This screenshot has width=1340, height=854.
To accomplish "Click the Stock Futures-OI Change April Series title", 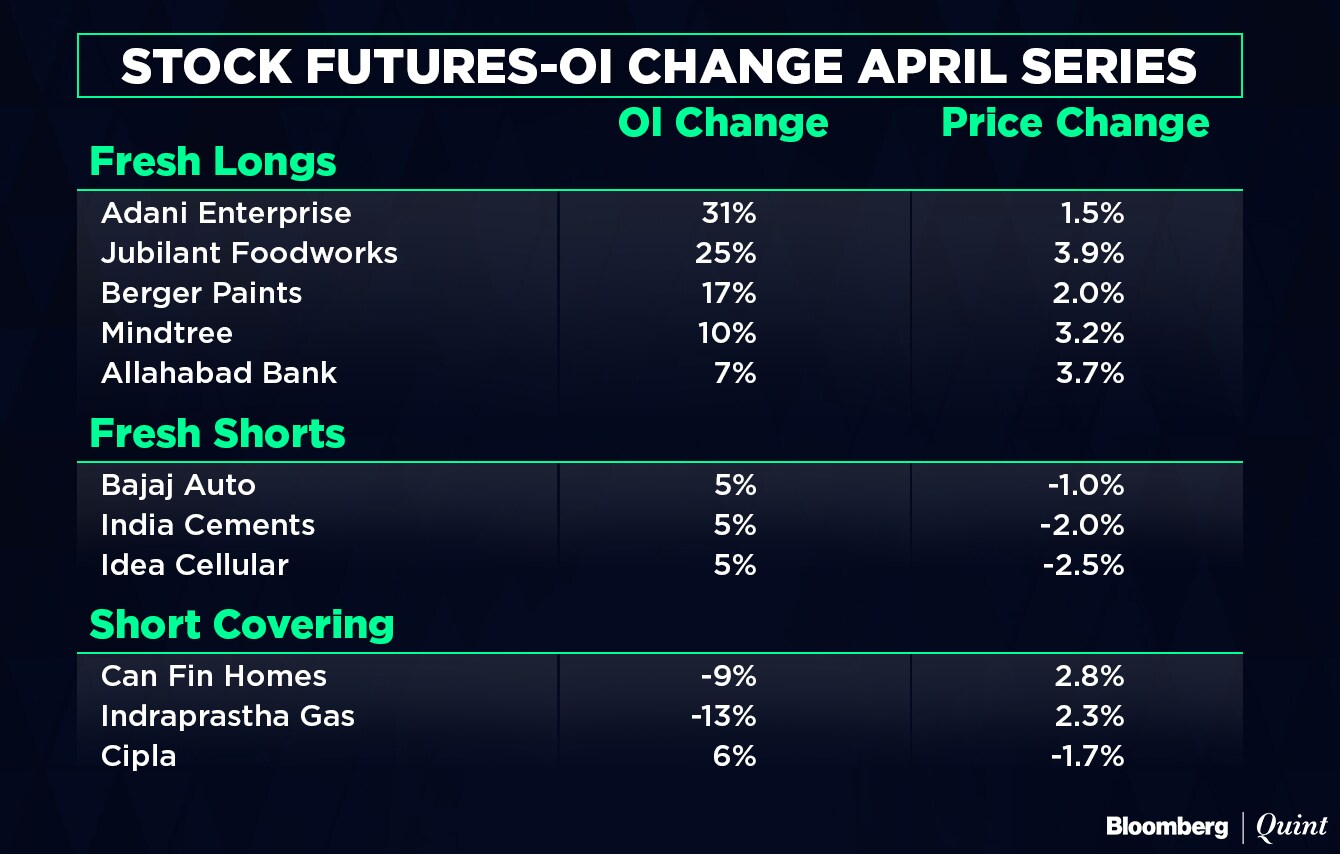I will tap(659, 66).
